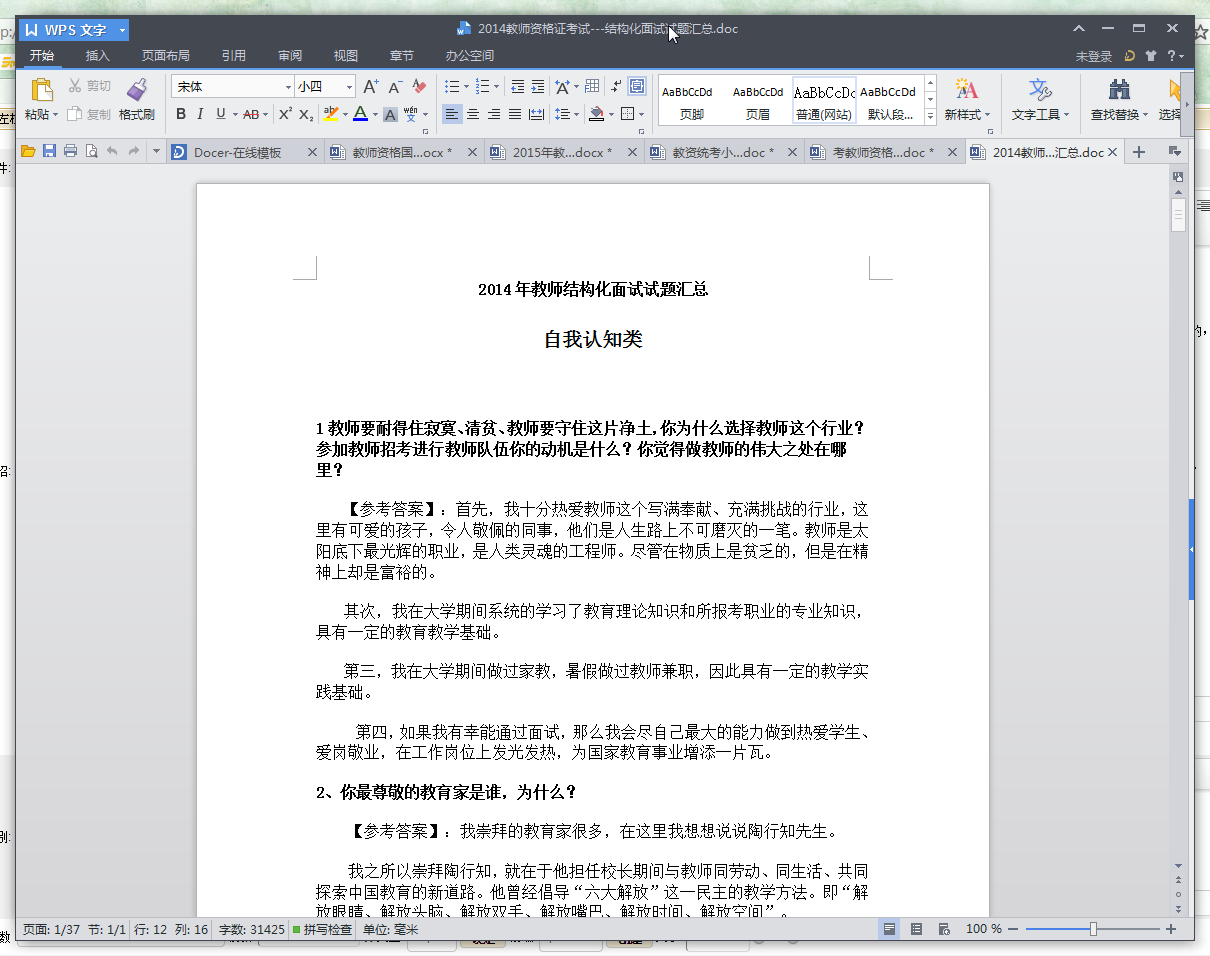Switch to outline view icon in status bar
Viewport: 1210px width, 956px height.
click(x=916, y=929)
